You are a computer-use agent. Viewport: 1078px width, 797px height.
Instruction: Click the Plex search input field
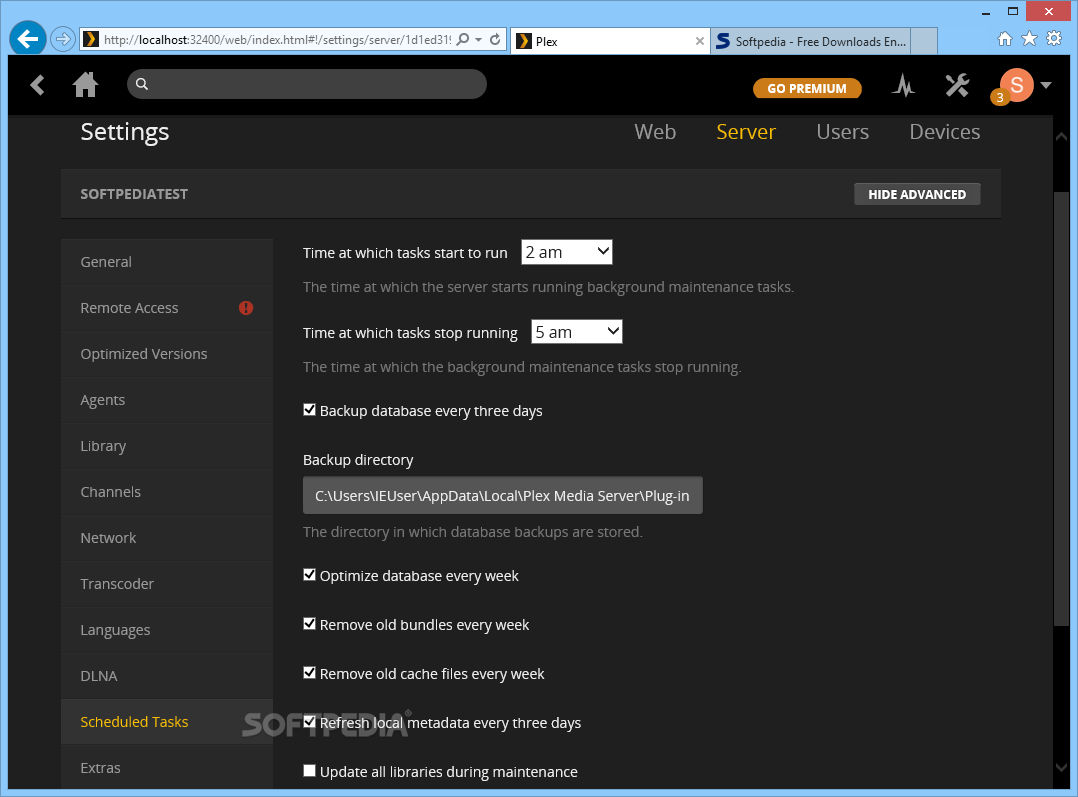click(x=307, y=84)
